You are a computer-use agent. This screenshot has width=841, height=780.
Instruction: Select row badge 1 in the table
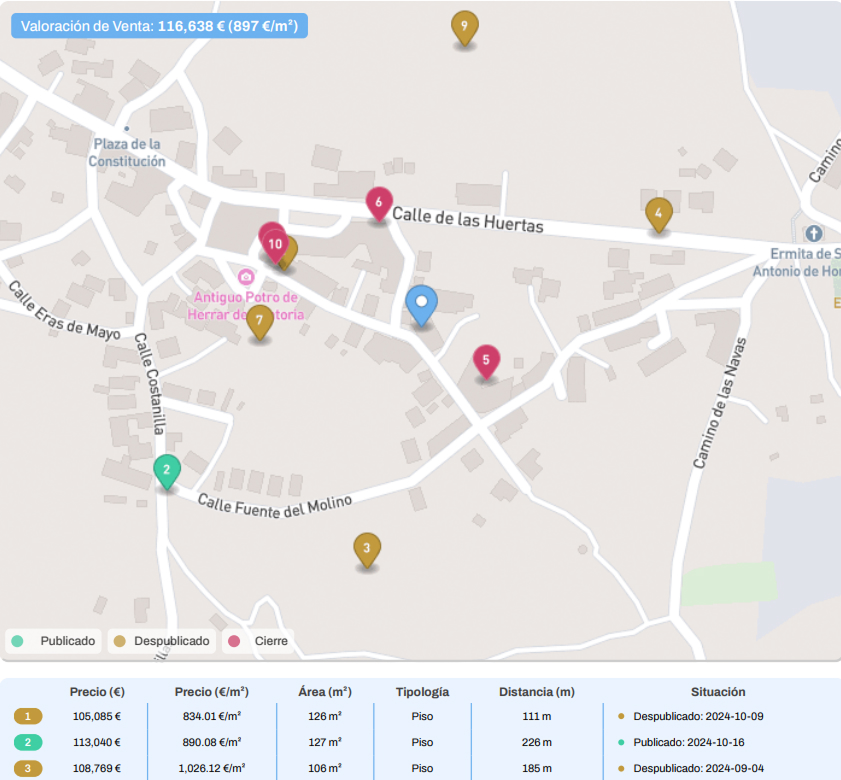[x=28, y=716]
